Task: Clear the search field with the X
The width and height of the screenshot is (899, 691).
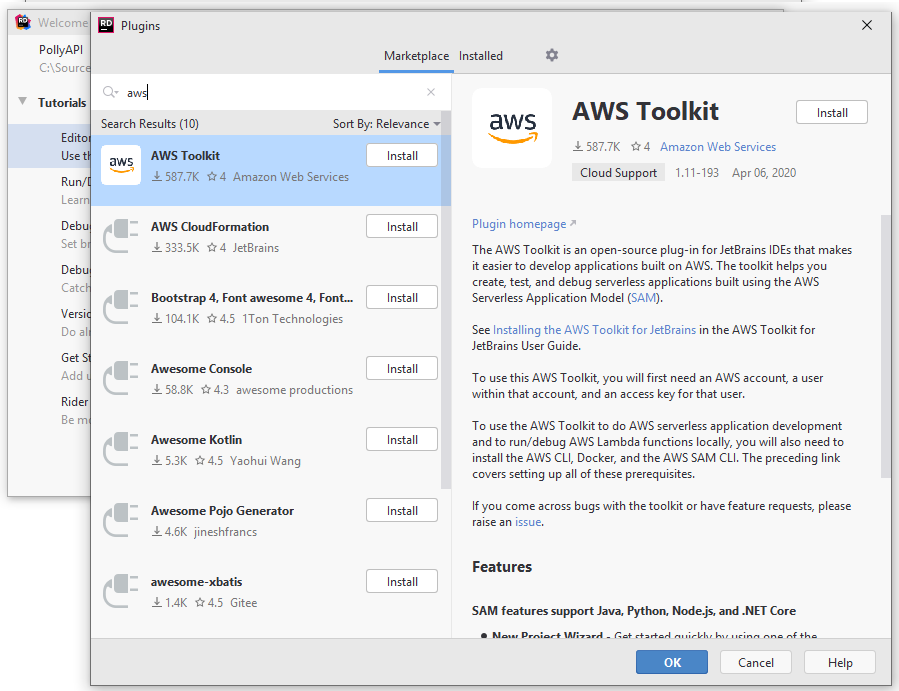Action: tap(431, 92)
